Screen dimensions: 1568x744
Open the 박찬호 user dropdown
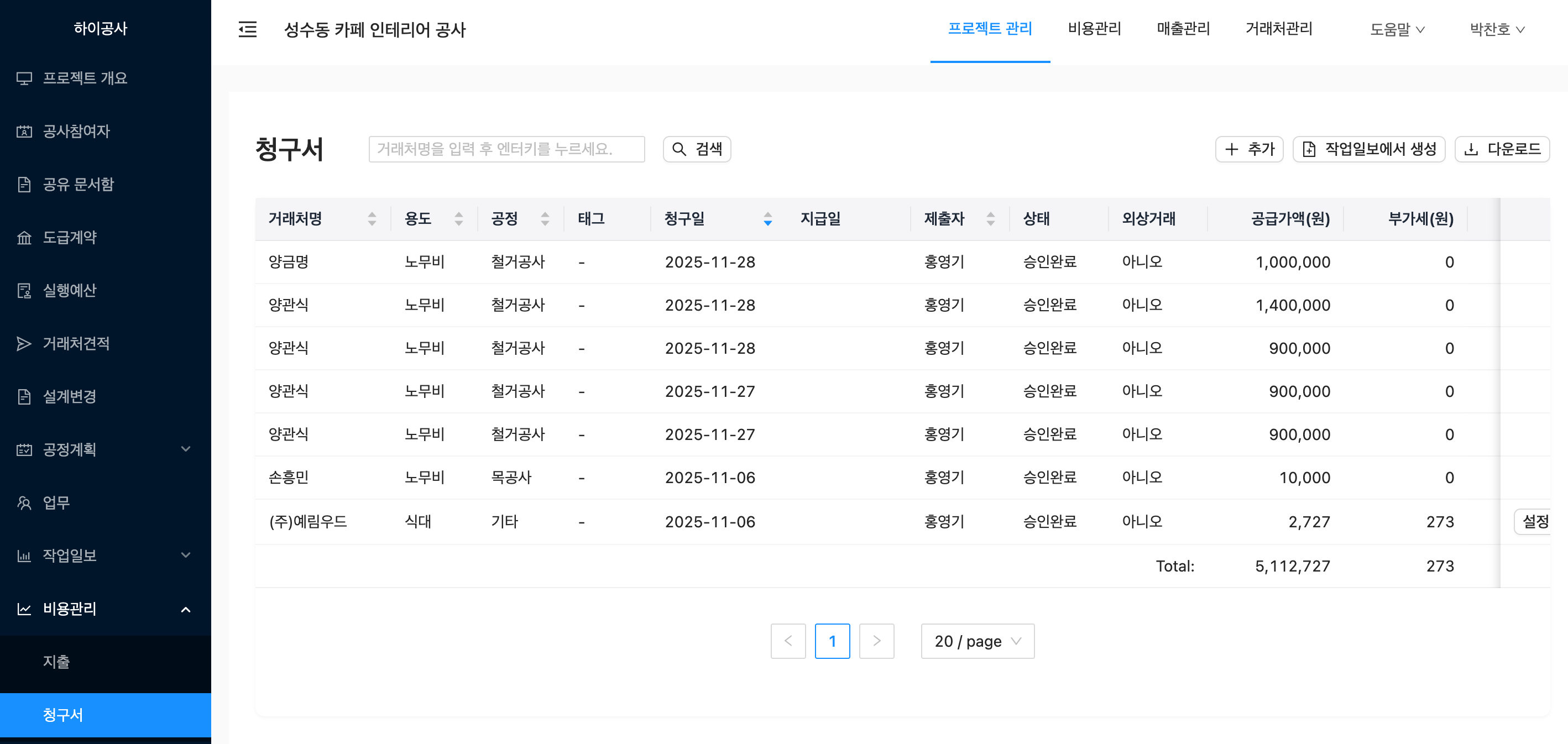[1496, 29]
